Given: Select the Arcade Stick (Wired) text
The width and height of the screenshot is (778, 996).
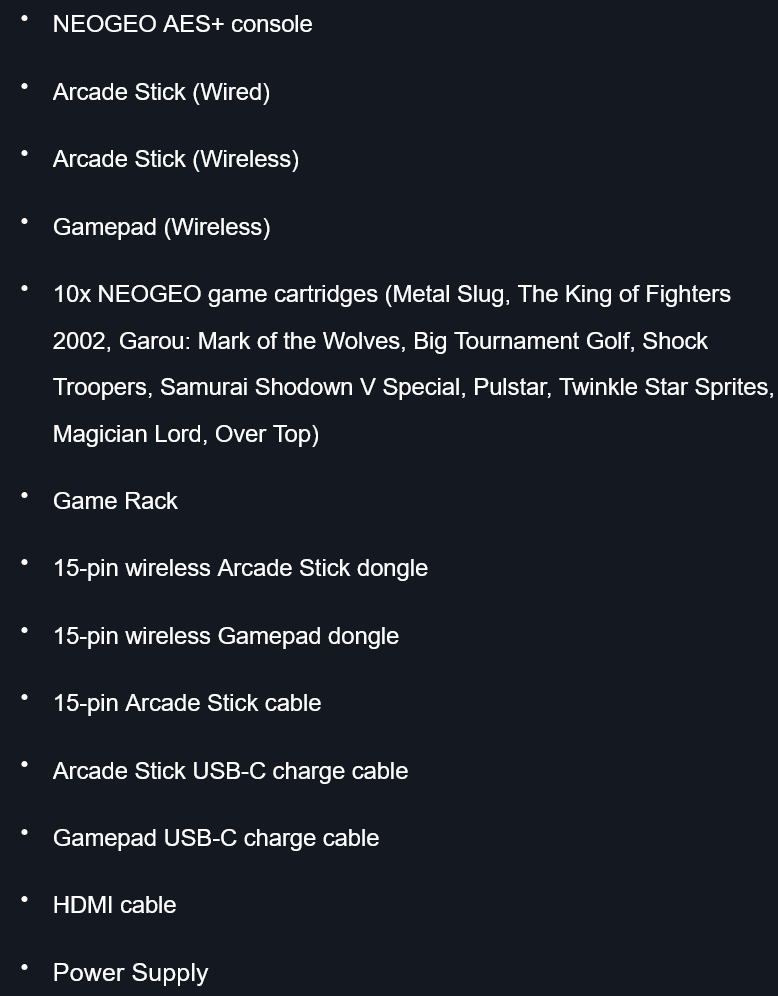Looking at the screenshot, I should click(x=161, y=92).
